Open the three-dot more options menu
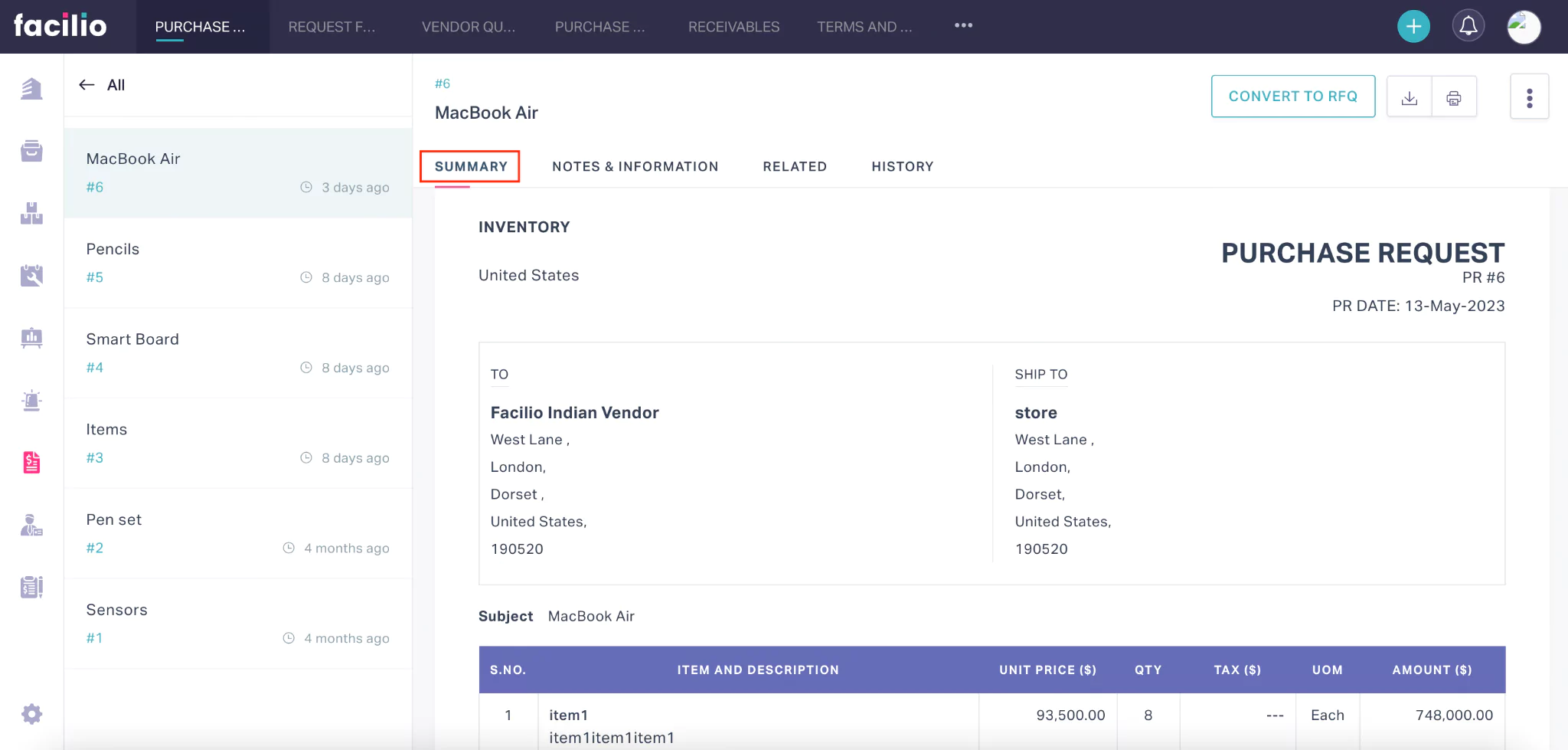Viewport: 1568px width, 750px height. click(1530, 97)
